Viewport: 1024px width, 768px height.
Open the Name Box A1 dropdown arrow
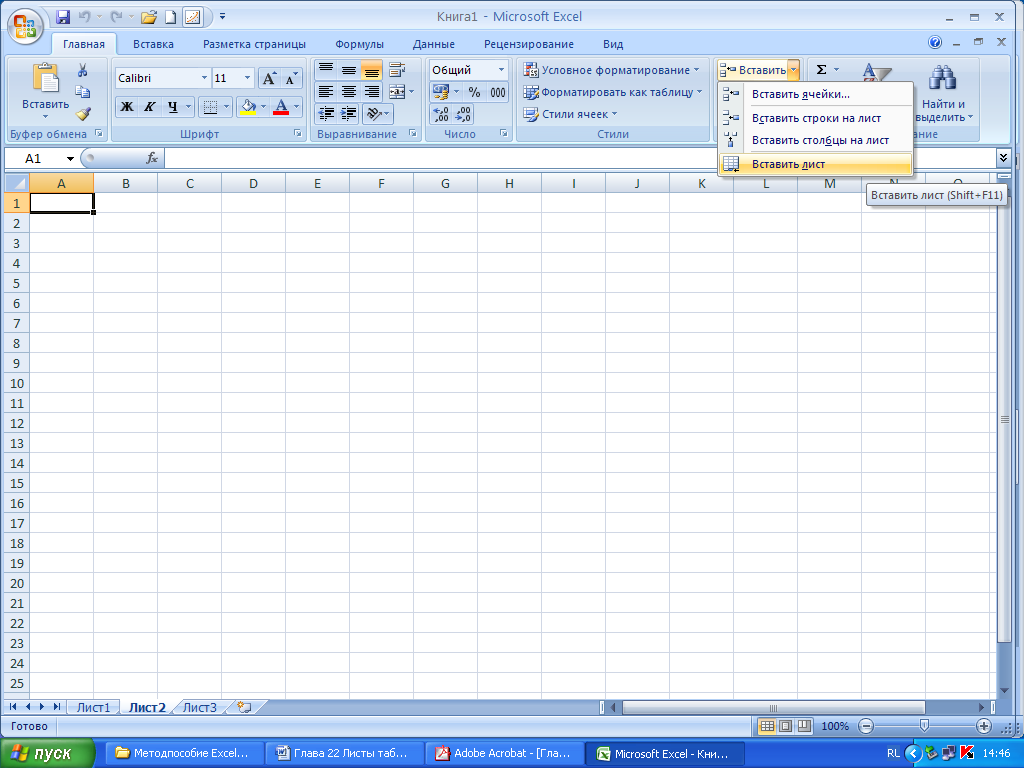point(70,159)
